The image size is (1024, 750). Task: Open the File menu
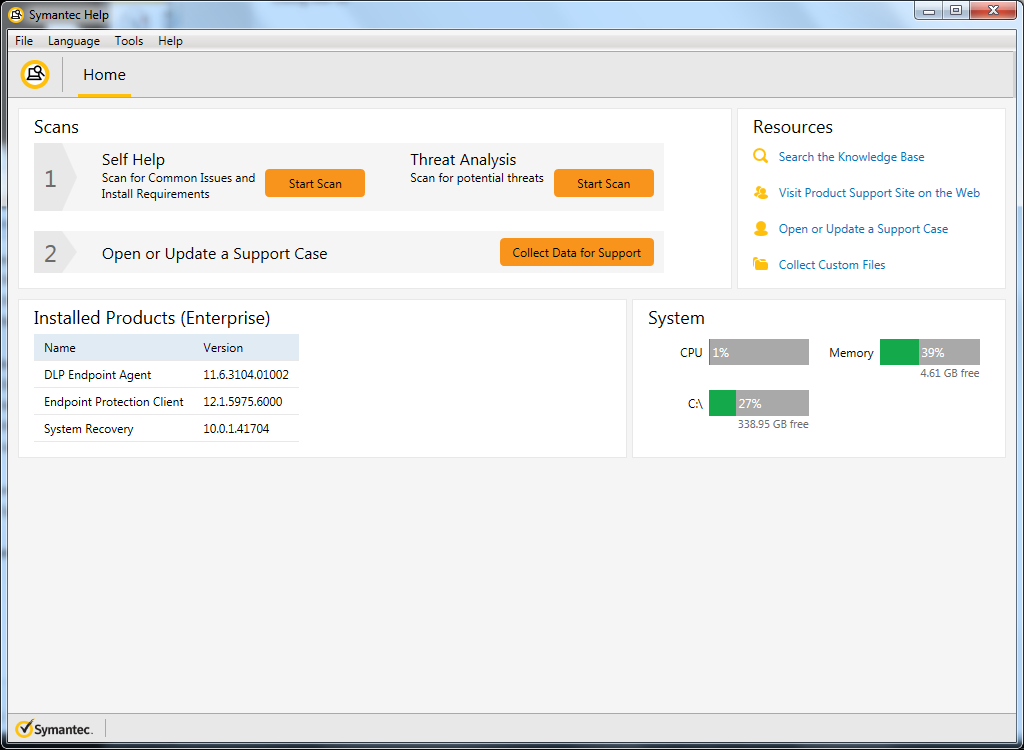click(24, 41)
